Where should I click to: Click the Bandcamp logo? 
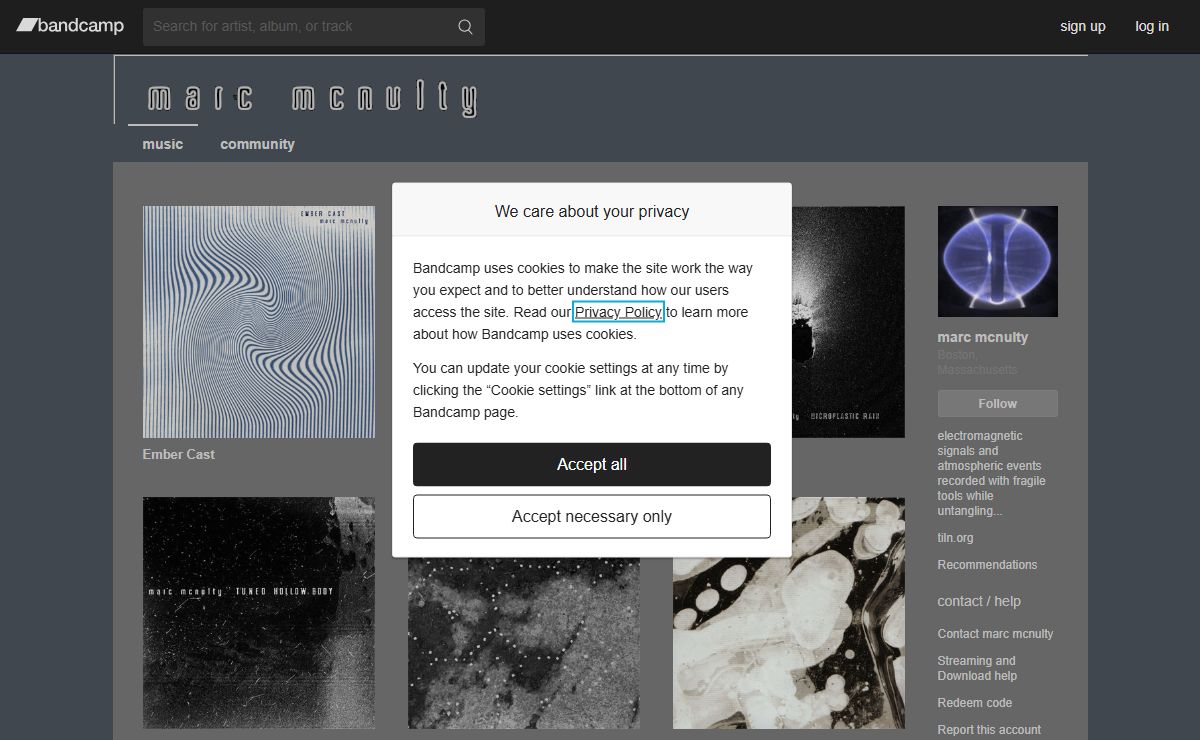[x=70, y=26]
